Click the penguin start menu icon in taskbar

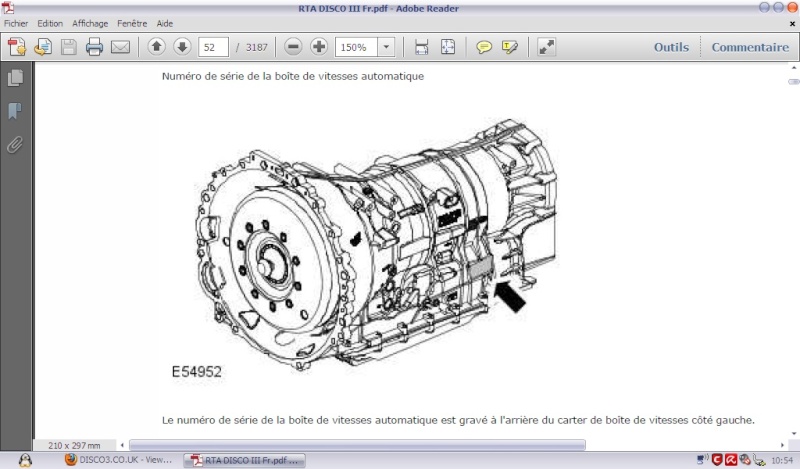tap(25, 460)
